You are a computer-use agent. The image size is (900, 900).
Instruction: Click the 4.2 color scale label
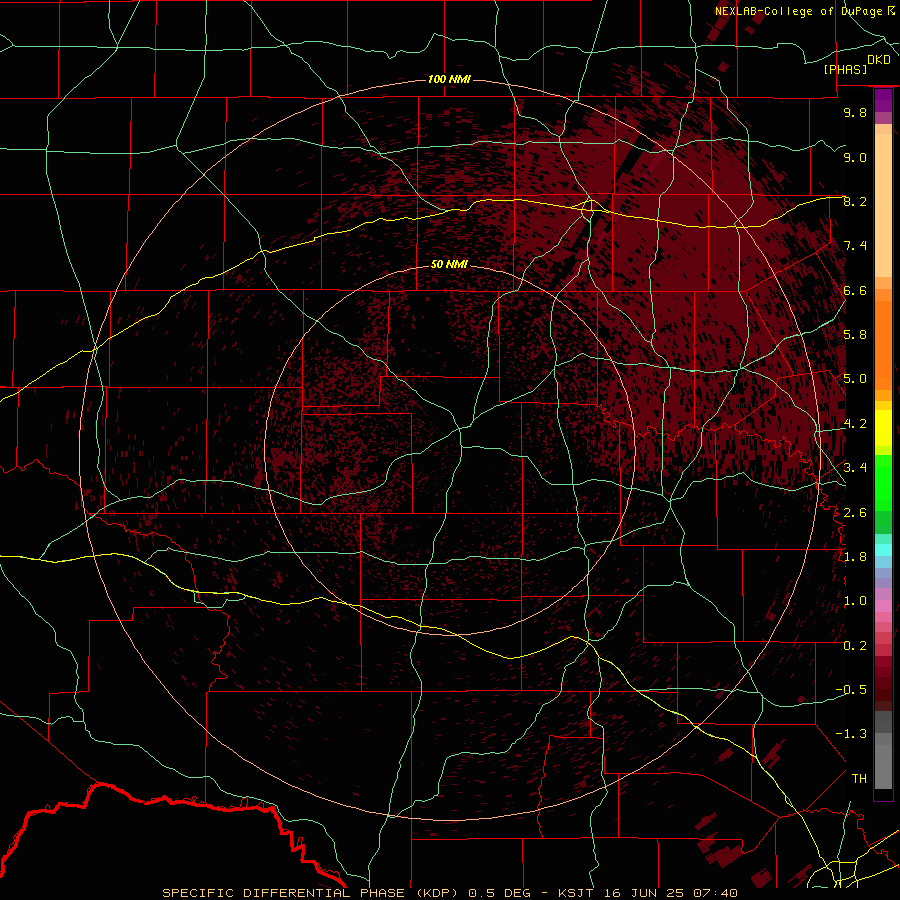pyautogui.click(x=855, y=424)
